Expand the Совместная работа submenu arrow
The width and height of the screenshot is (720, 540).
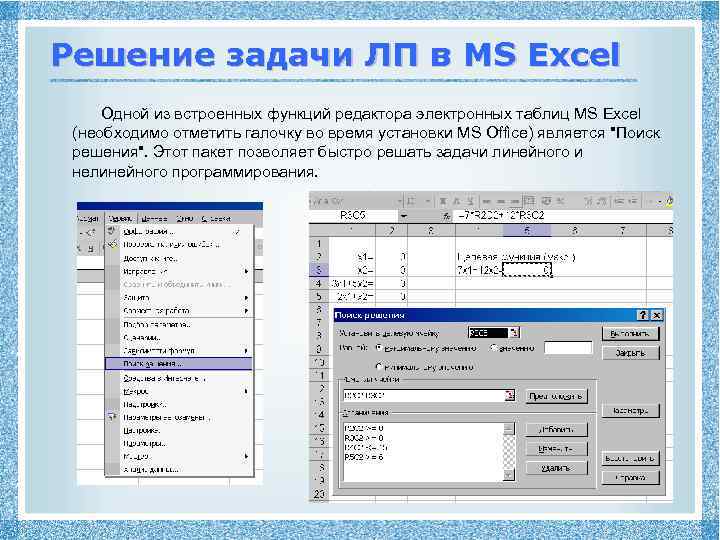(x=246, y=311)
